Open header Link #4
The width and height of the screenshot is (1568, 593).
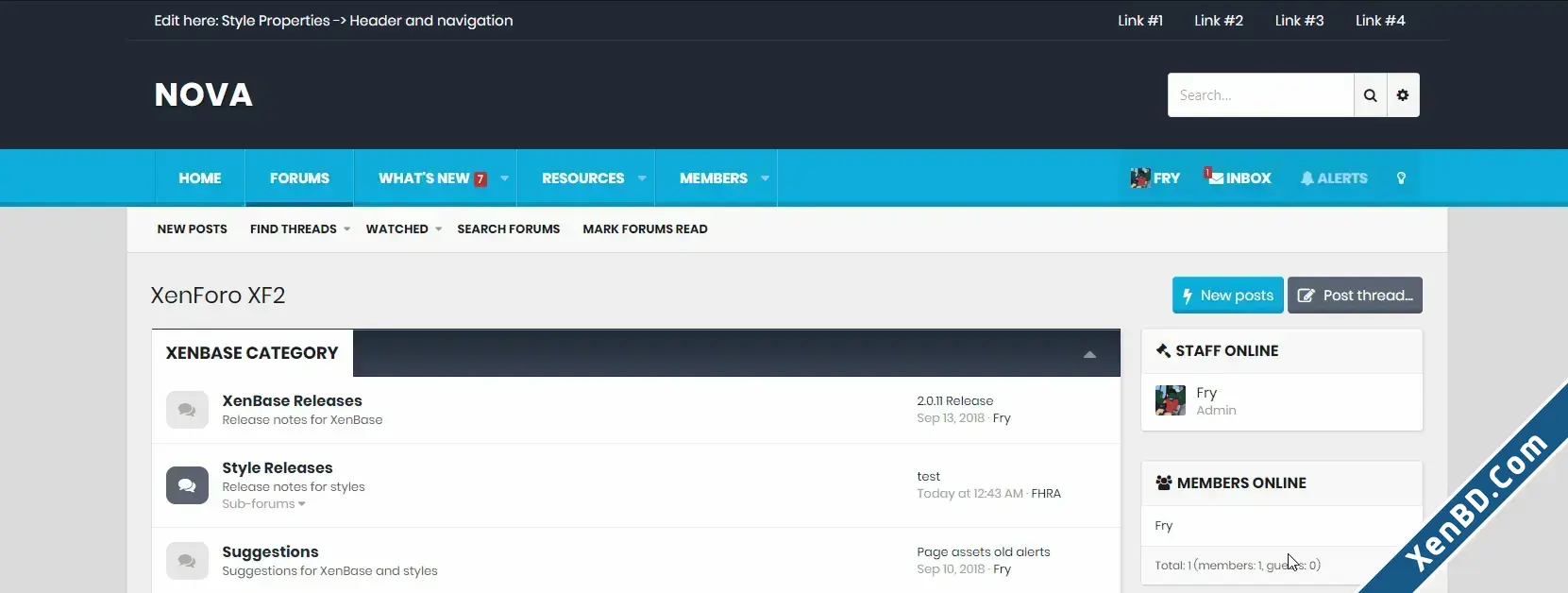1381,21
